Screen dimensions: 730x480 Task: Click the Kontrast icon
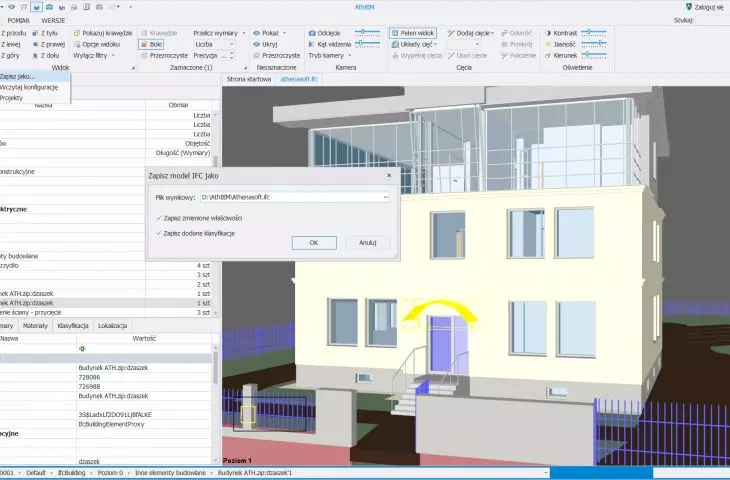[548, 33]
